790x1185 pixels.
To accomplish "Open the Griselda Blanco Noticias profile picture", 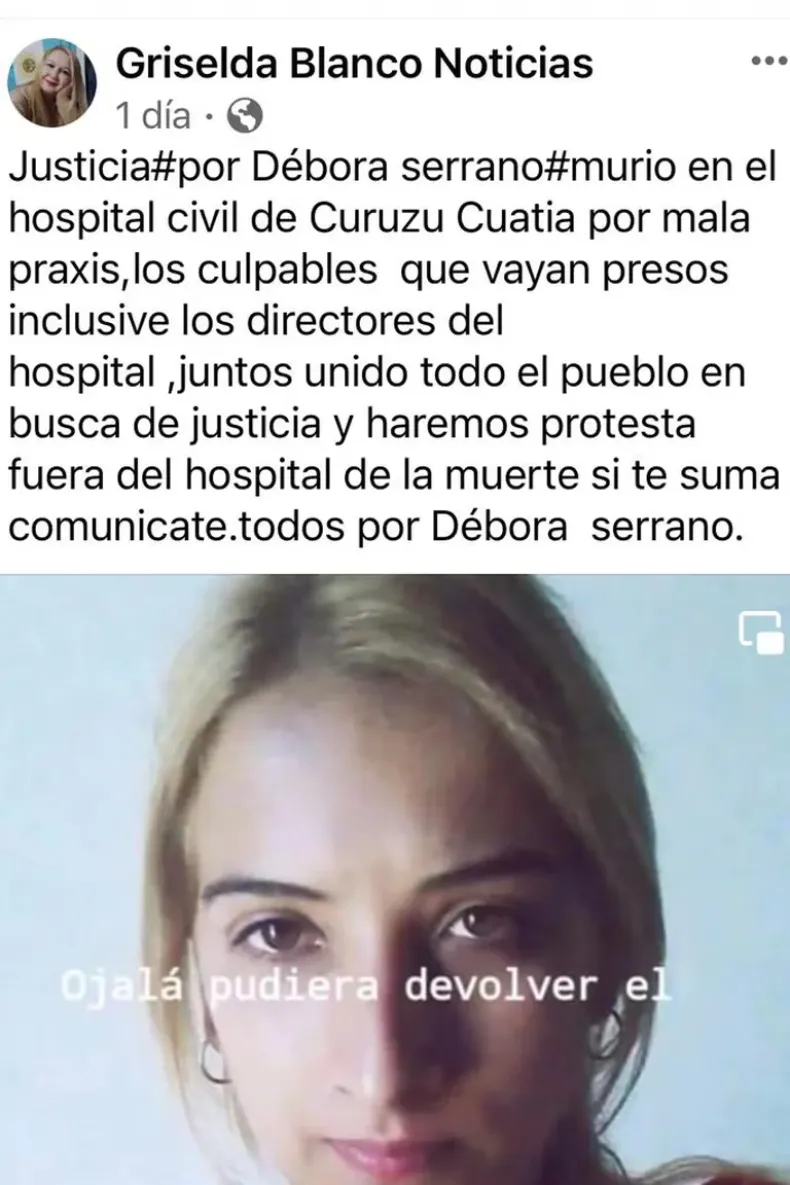I will pyautogui.click(x=52, y=83).
